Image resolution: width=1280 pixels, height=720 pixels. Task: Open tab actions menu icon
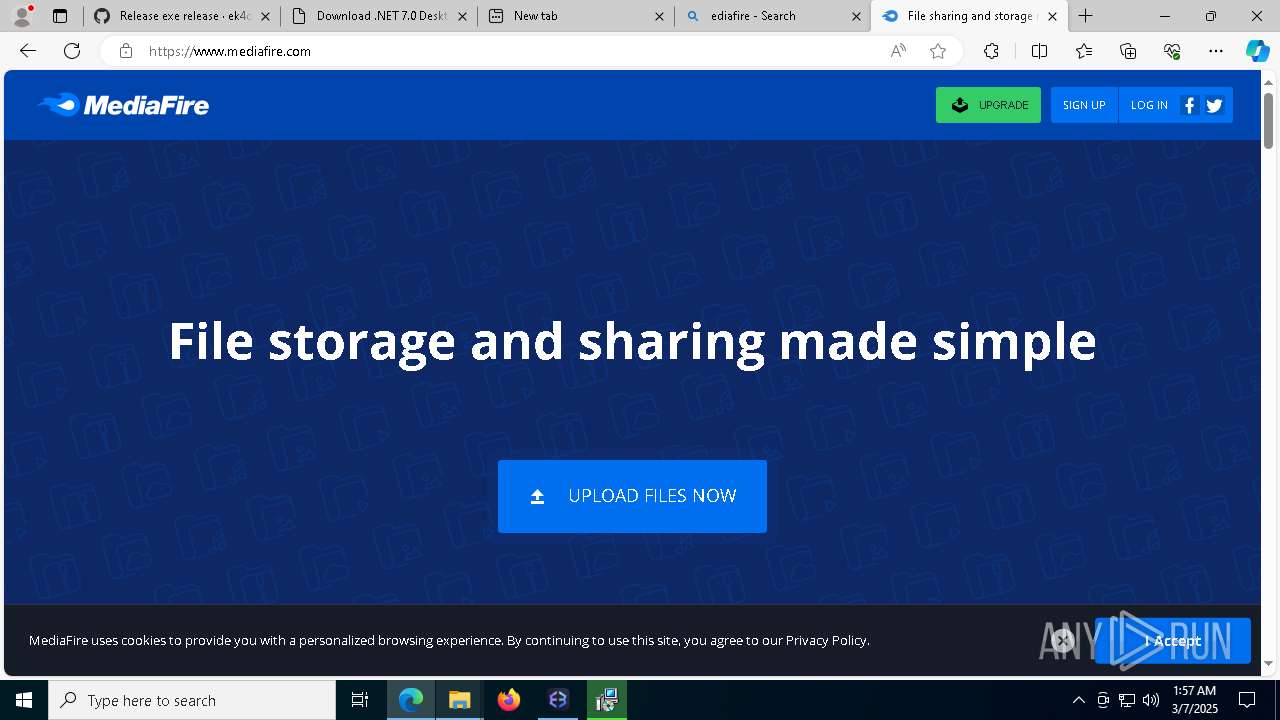tap(60, 16)
